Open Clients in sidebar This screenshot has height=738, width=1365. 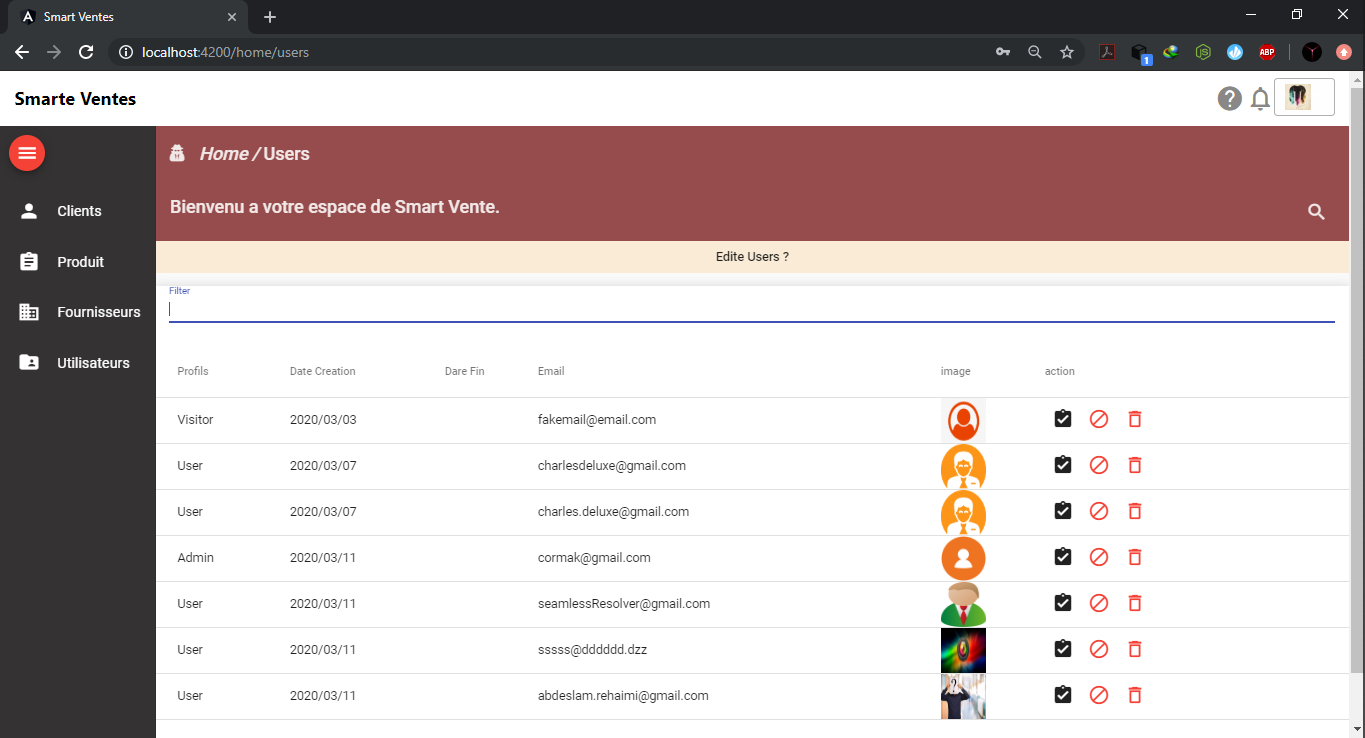tap(78, 211)
